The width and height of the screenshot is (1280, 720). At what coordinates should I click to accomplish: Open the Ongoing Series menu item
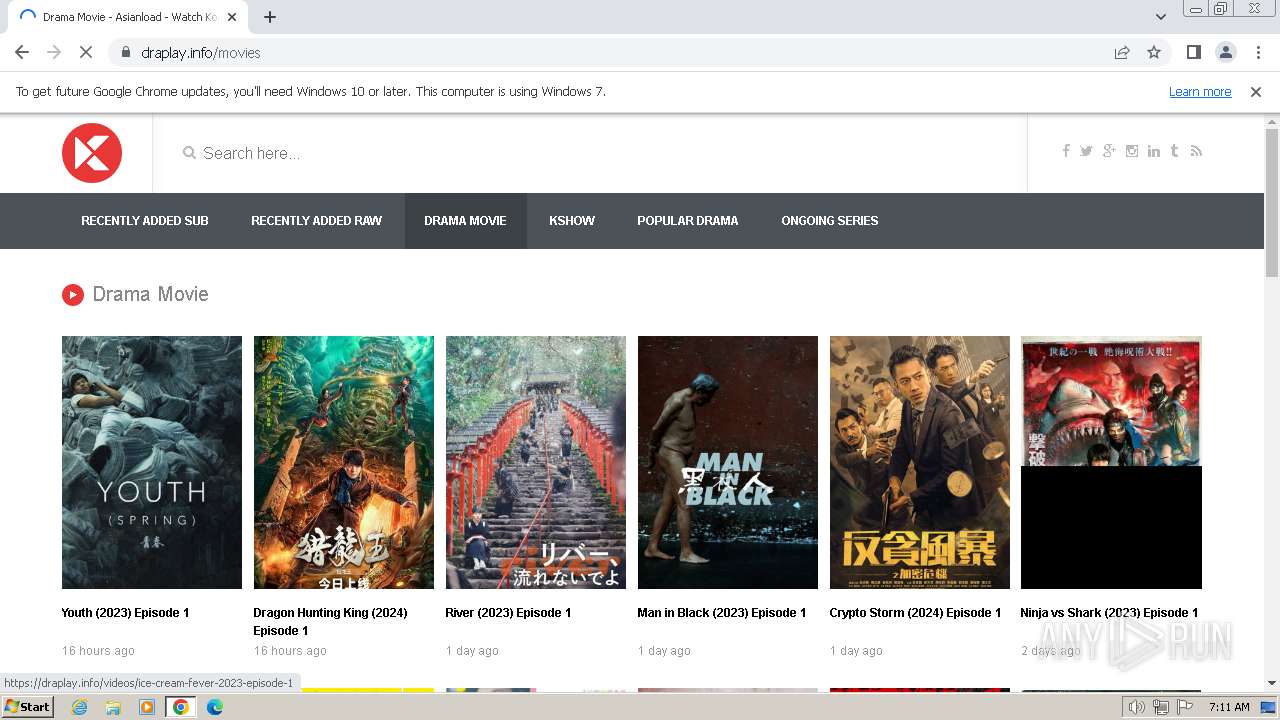pyautogui.click(x=830, y=220)
